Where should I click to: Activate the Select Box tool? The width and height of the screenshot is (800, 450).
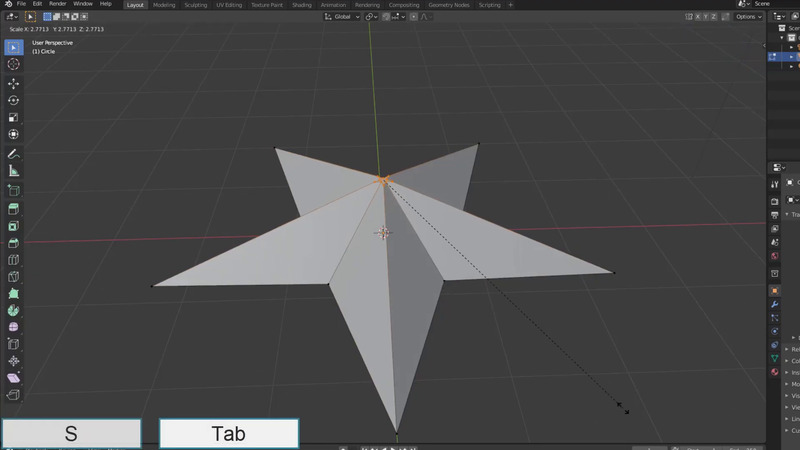(x=14, y=47)
